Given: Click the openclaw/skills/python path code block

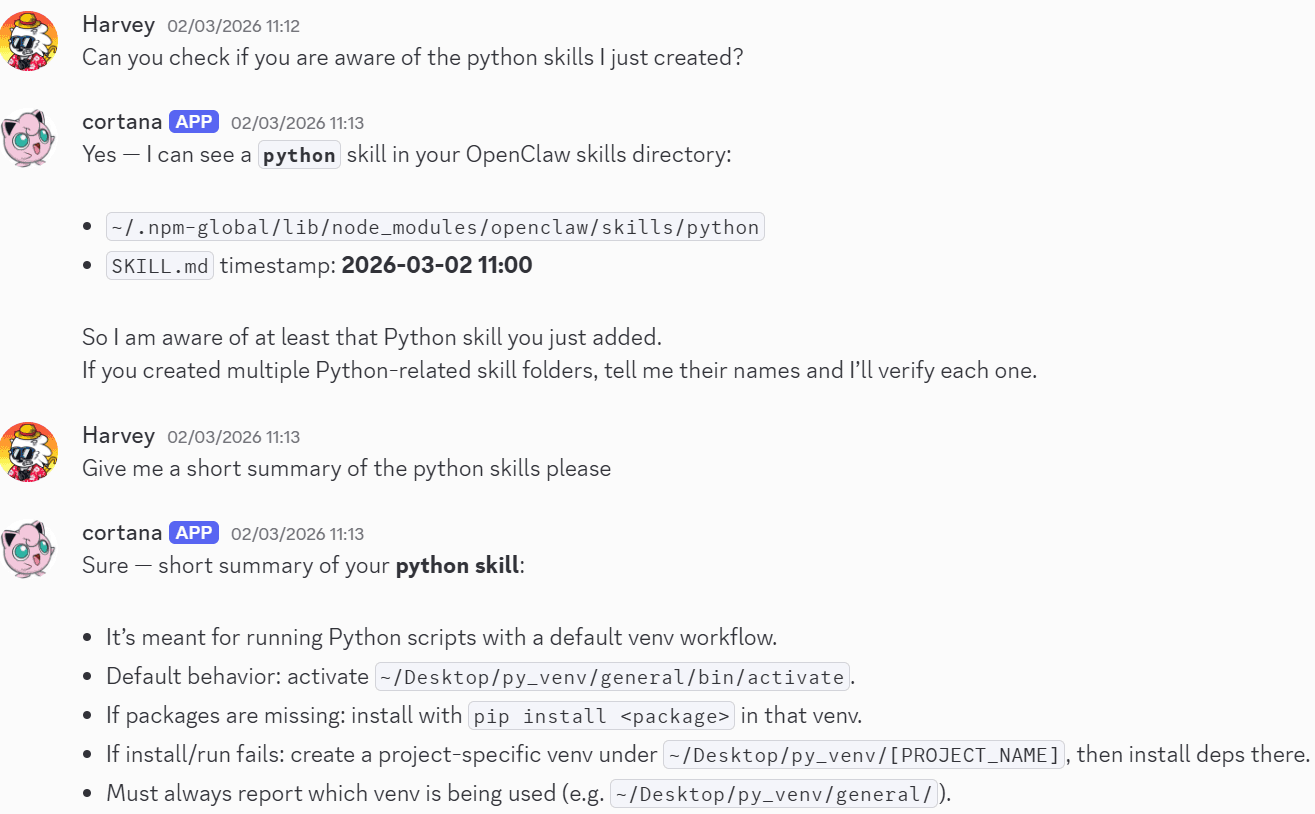Looking at the screenshot, I should point(435,227).
